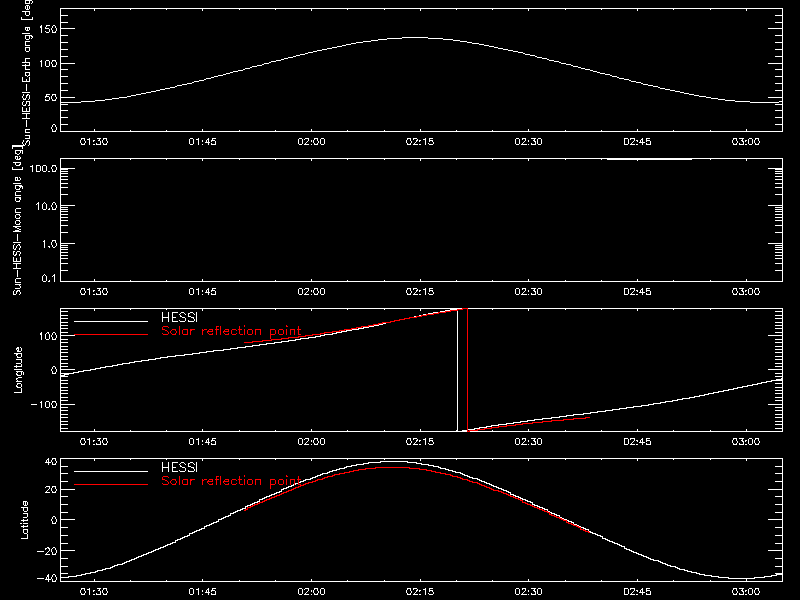Click the HESSI legend text in Latitude plot
Image resolution: width=800 pixels, height=600 pixels.
point(179,467)
